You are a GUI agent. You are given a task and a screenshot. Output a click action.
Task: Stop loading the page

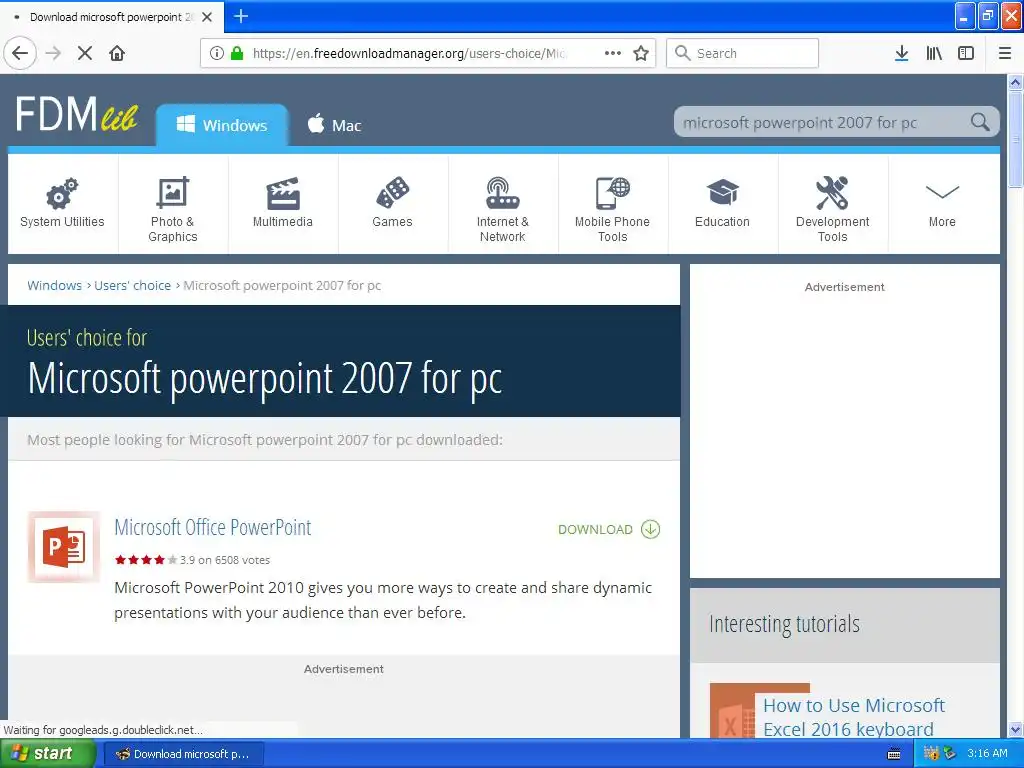tap(85, 53)
